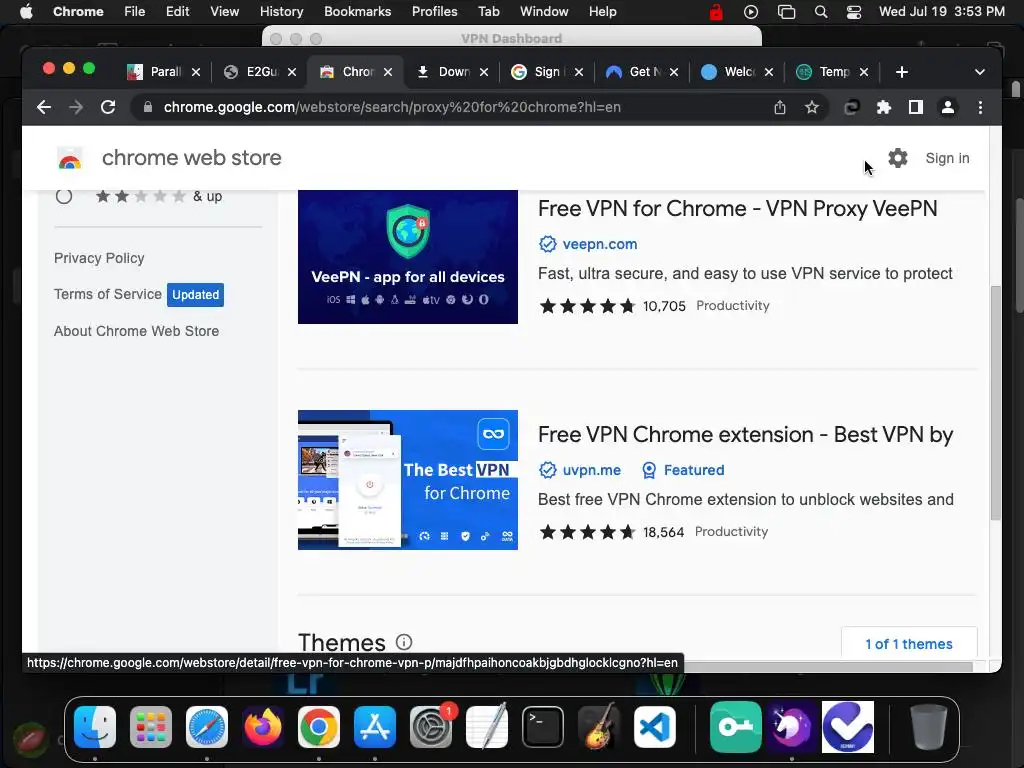
Task: Open the App Store from the Dock
Action: click(375, 726)
